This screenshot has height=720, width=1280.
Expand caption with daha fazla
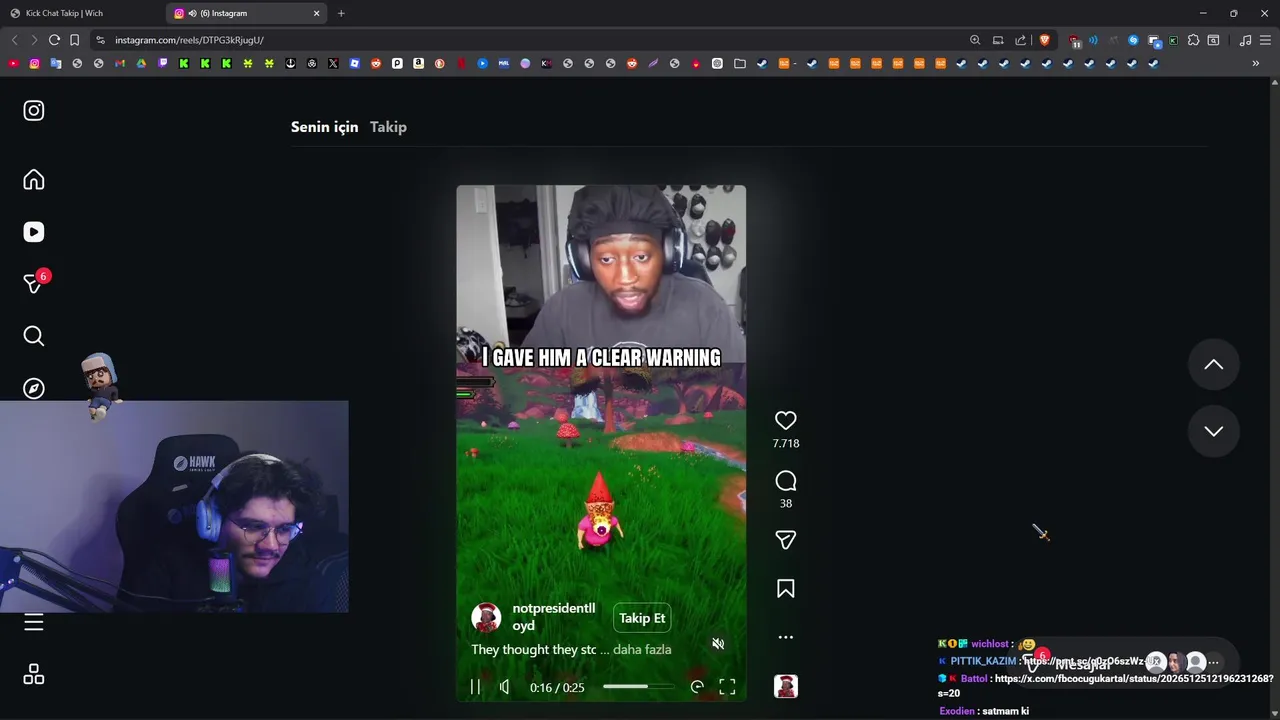click(642, 650)
